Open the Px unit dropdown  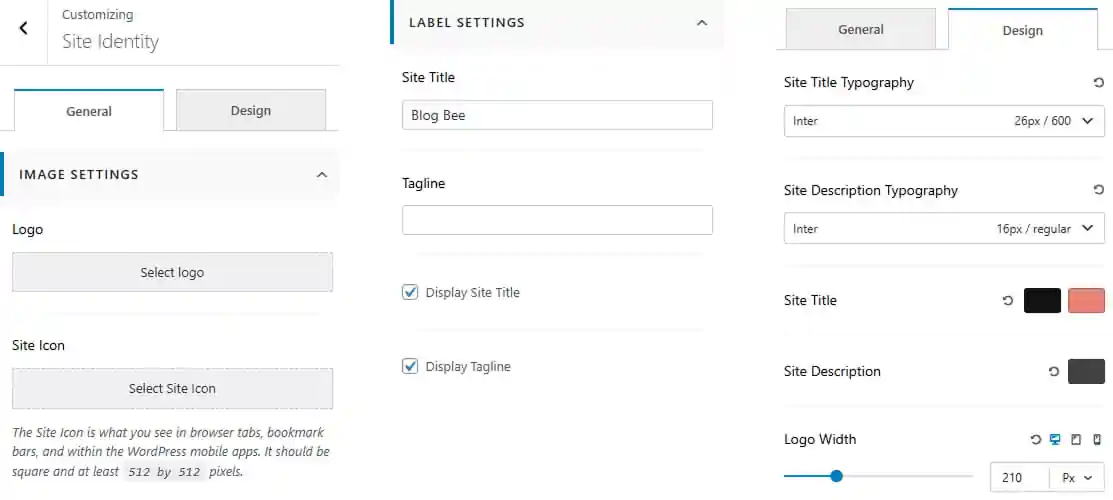pyautogui.click(x=1077, y=478)
